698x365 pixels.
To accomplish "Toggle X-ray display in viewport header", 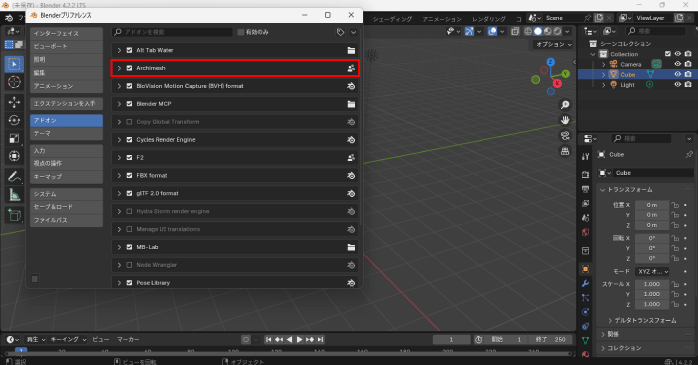I will [515, 31].
